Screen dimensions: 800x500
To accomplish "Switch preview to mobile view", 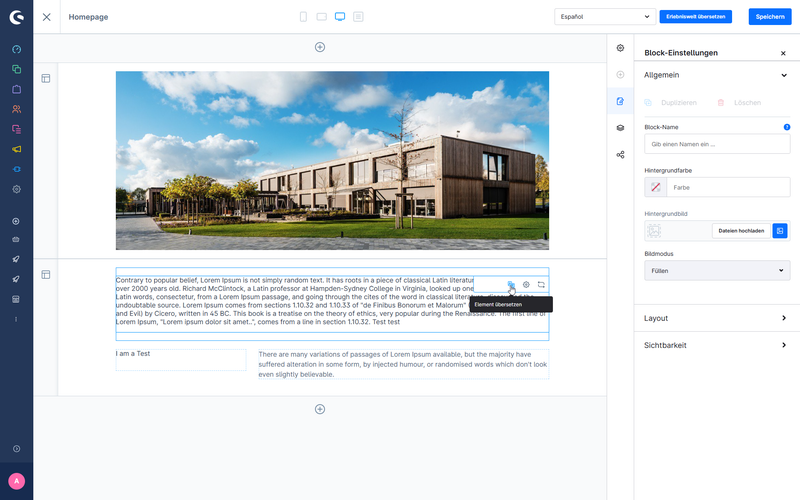I will pyautogui.click(x=304, y=17).
